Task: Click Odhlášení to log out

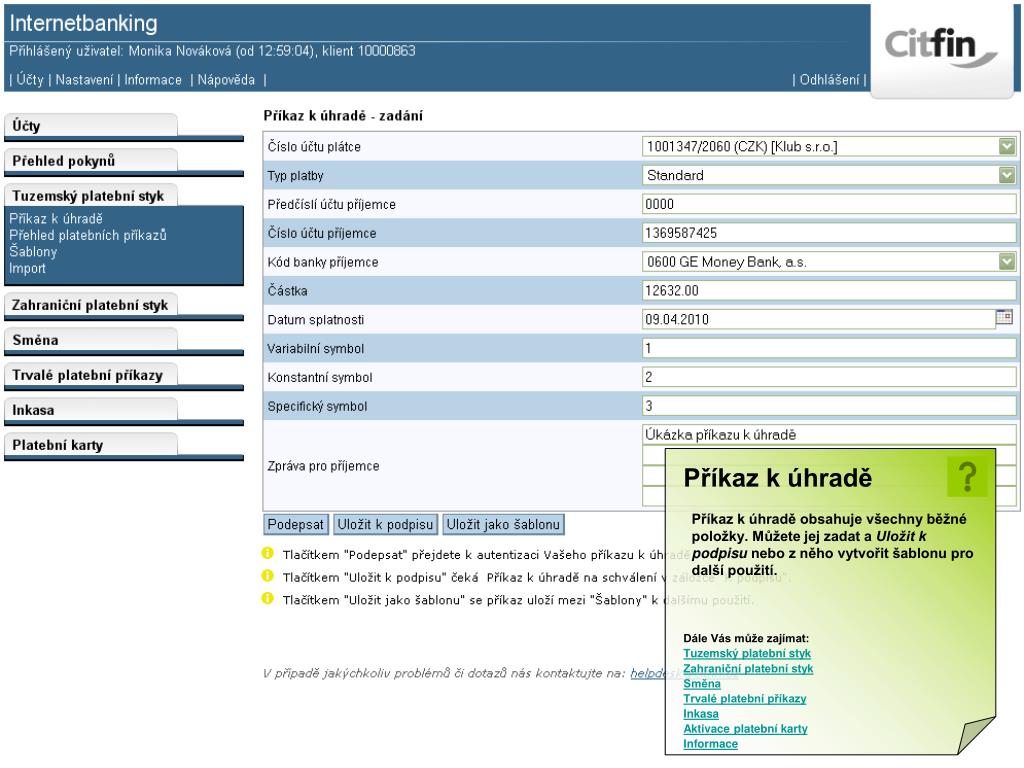Action: pyautogui.click(x=829, y=80)
